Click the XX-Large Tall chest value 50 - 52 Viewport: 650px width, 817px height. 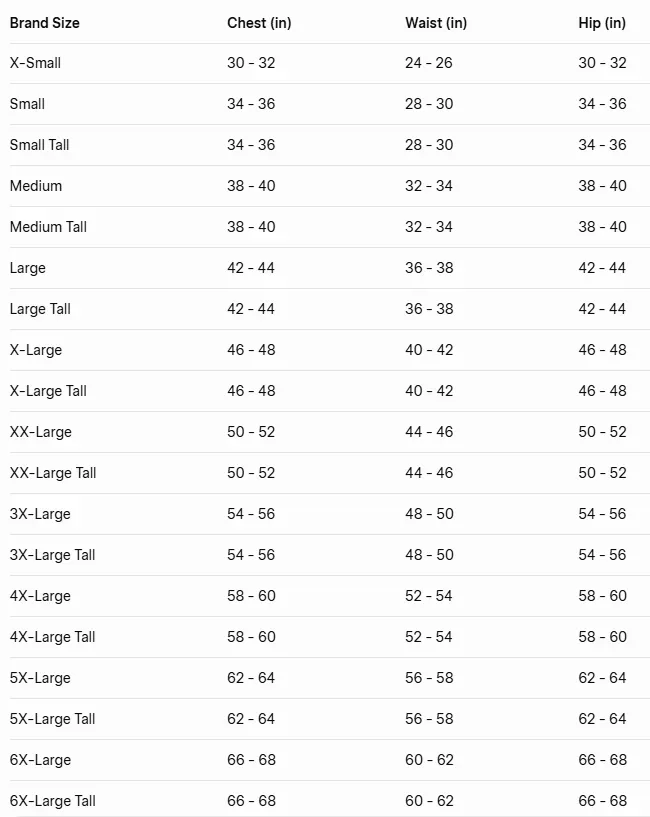tap(251, 473)
